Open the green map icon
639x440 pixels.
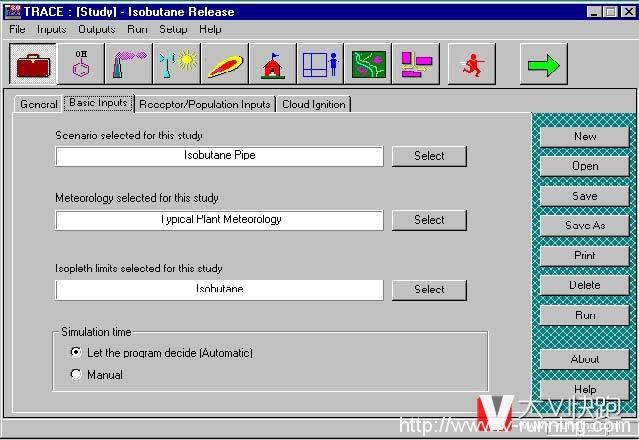pyautogui.click(x=368, y=64)
